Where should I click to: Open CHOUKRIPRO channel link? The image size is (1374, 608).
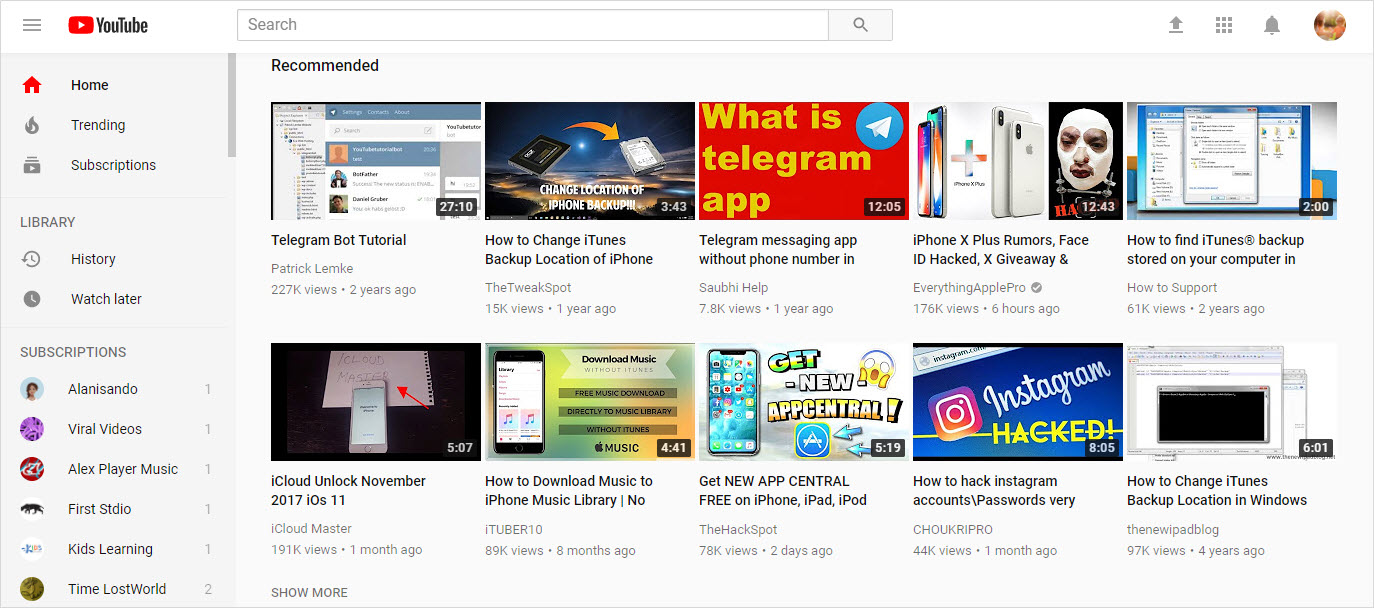[953, 528]
